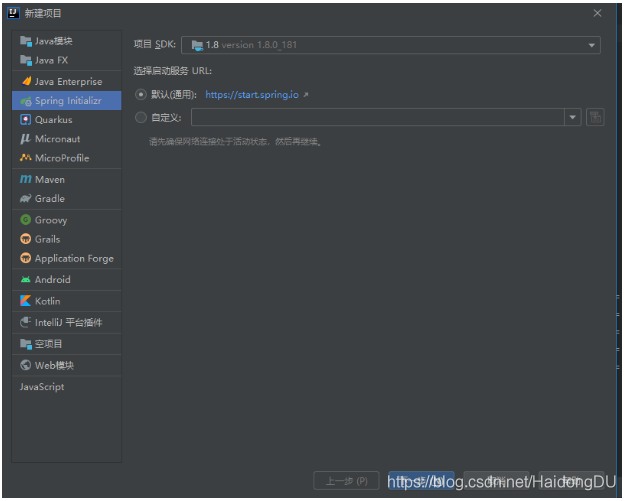Click the MicroProfile icon

[x=26, y=158]
